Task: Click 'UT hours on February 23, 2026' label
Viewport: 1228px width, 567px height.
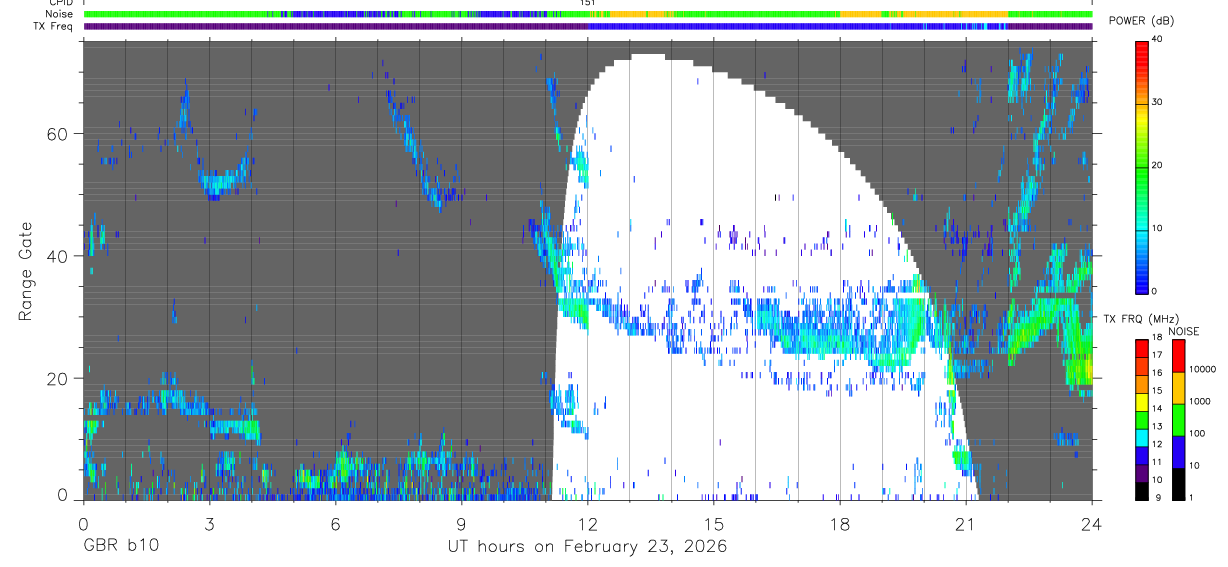Action: click(587, 548)
